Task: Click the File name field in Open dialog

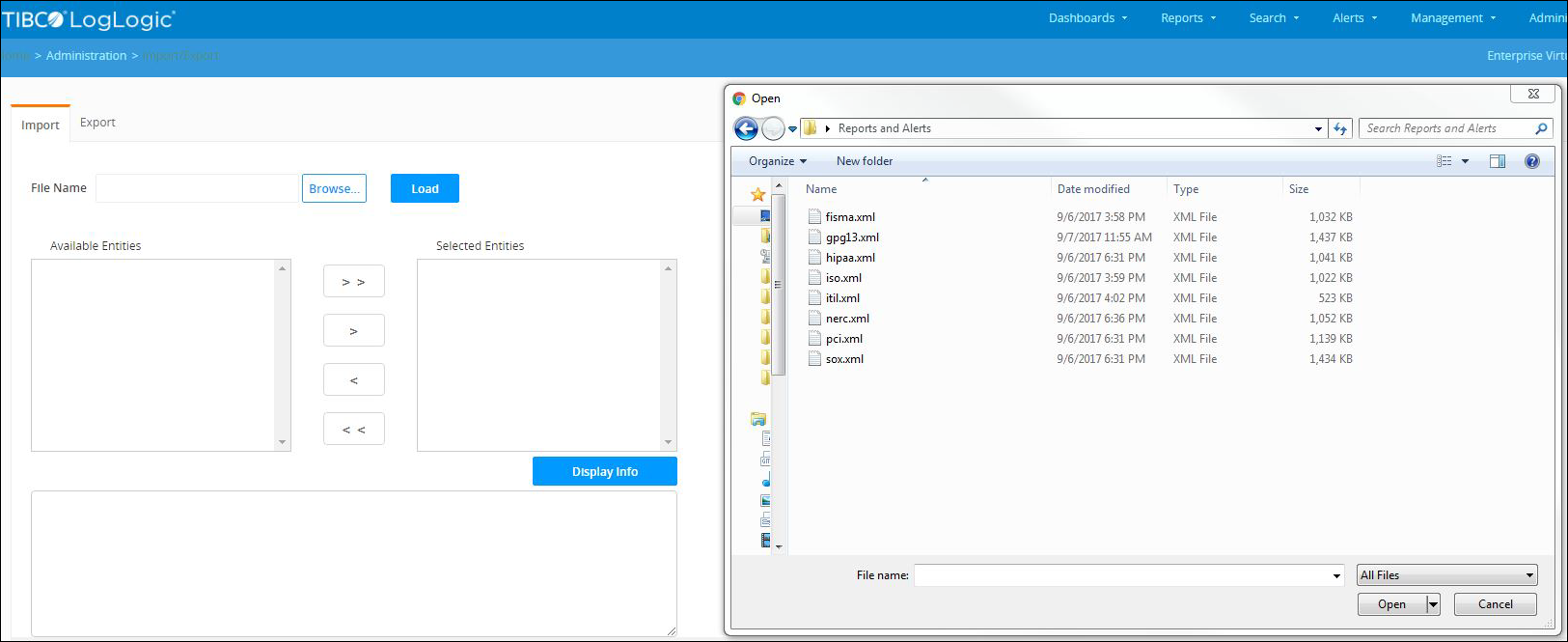Action: pyautogui.click(x=1119, y=575)
